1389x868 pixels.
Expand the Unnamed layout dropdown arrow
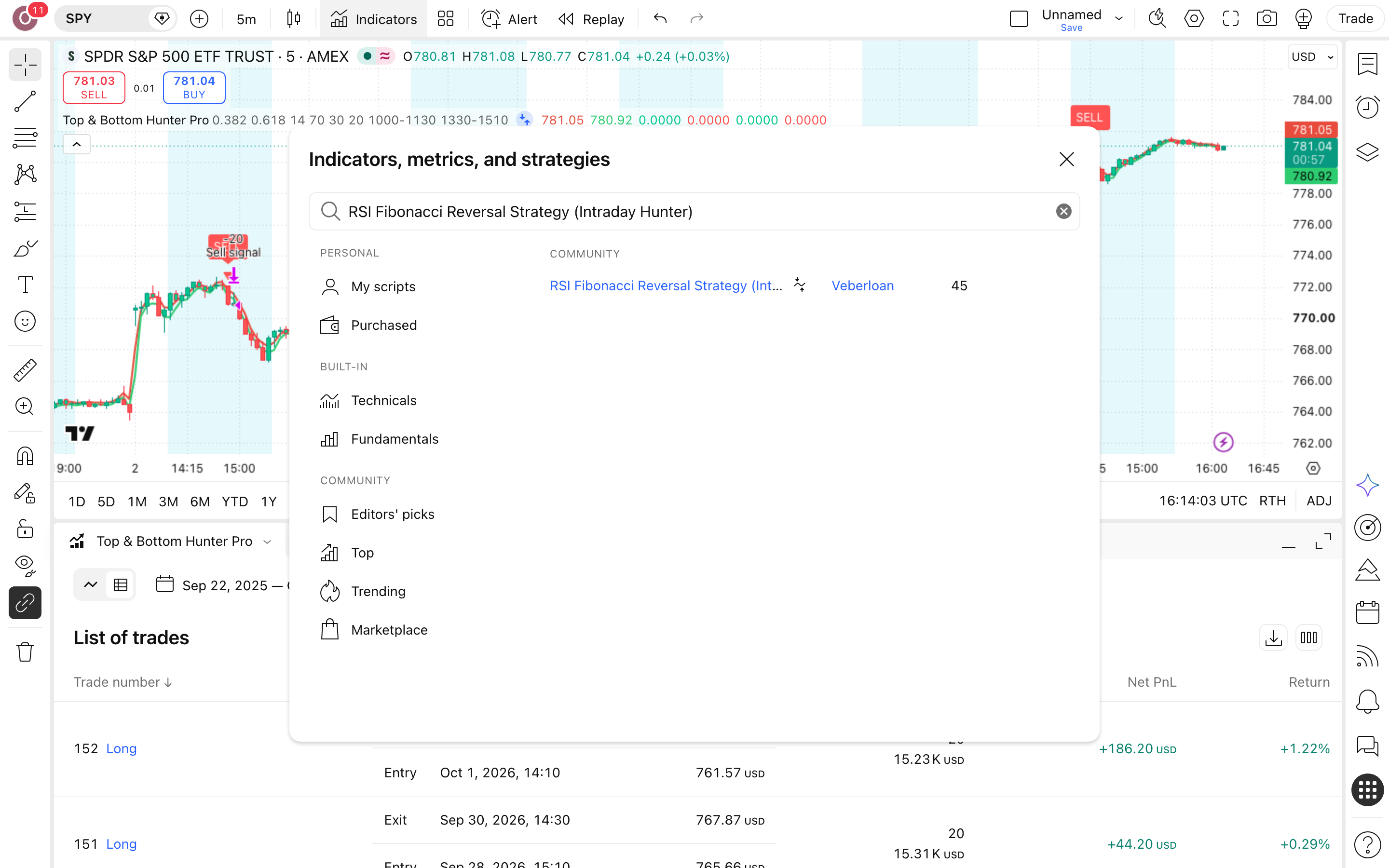(x=1118, y=19)
